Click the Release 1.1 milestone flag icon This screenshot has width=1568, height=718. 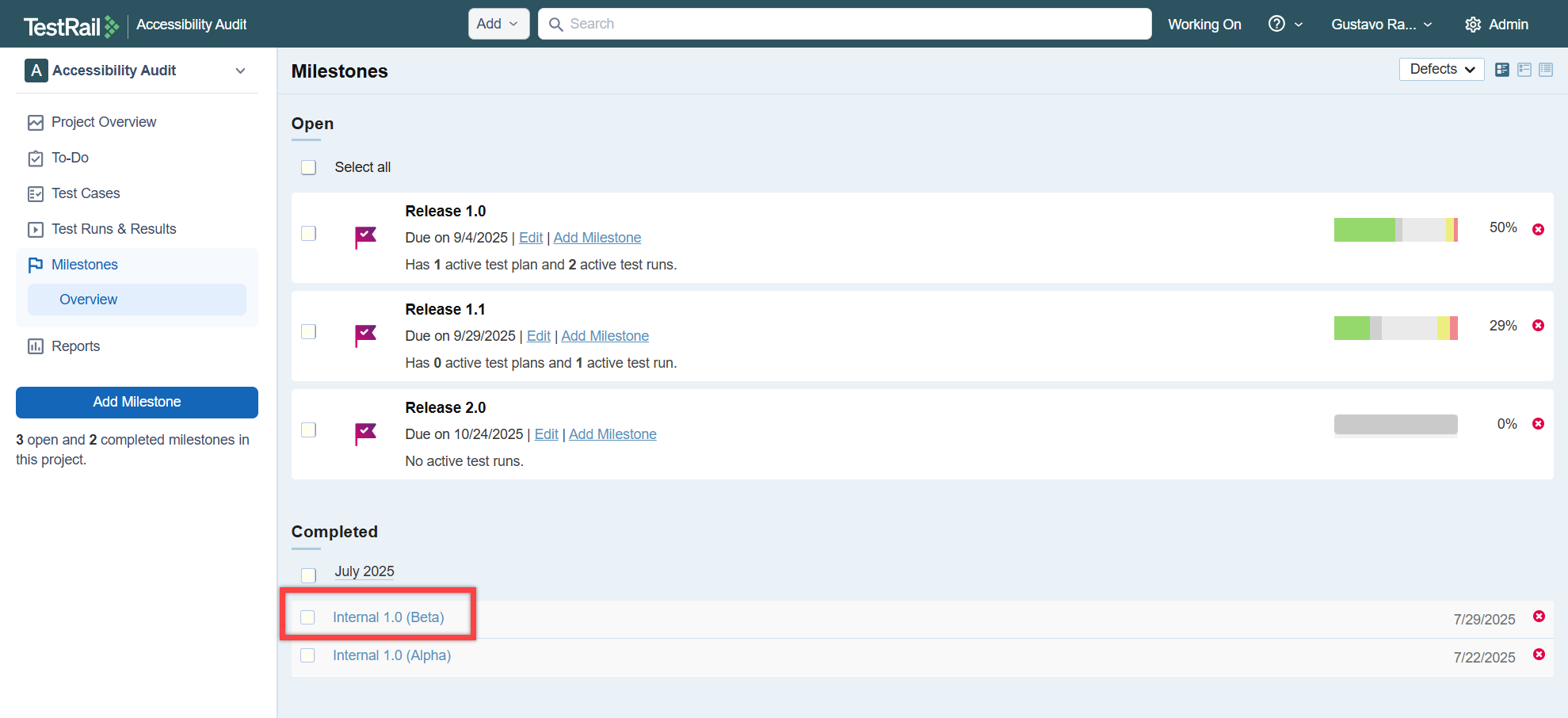pos(365,335)
